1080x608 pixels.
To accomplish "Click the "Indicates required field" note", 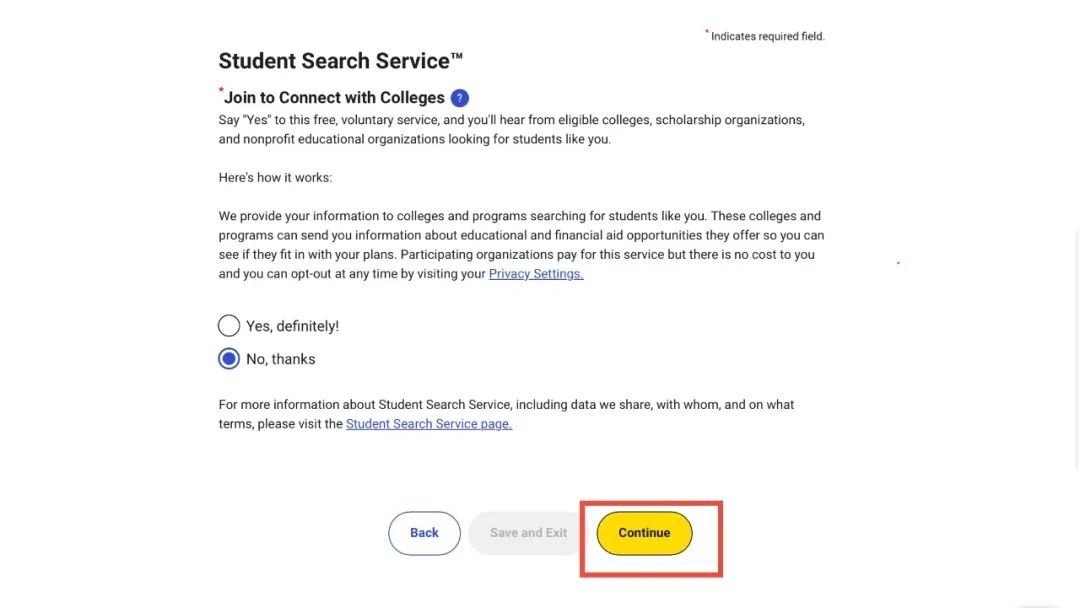I will [767, 36].
